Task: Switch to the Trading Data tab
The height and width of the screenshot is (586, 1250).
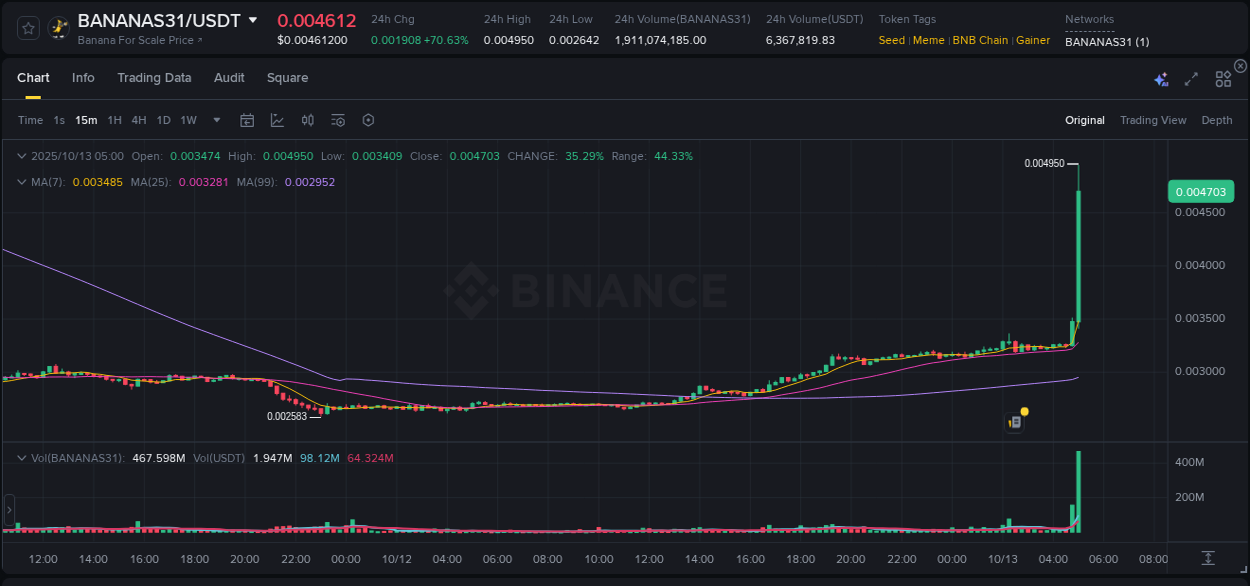Action: 154,78
